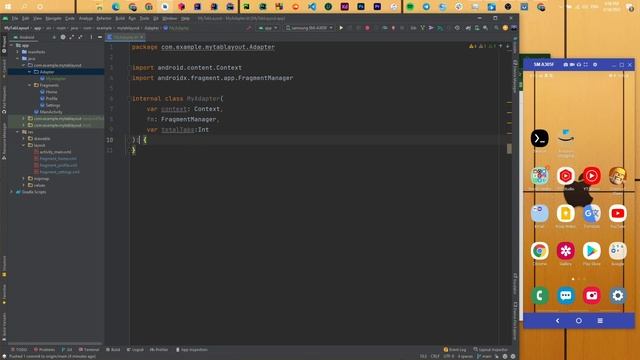Click the Windows Start button
The height and width of the screenshot is (360, 640).
pyautogui.click(x=8, y=7)
